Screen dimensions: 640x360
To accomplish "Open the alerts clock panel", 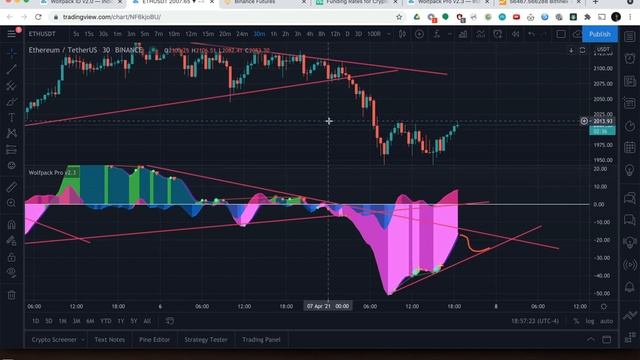I will point(630,58).
